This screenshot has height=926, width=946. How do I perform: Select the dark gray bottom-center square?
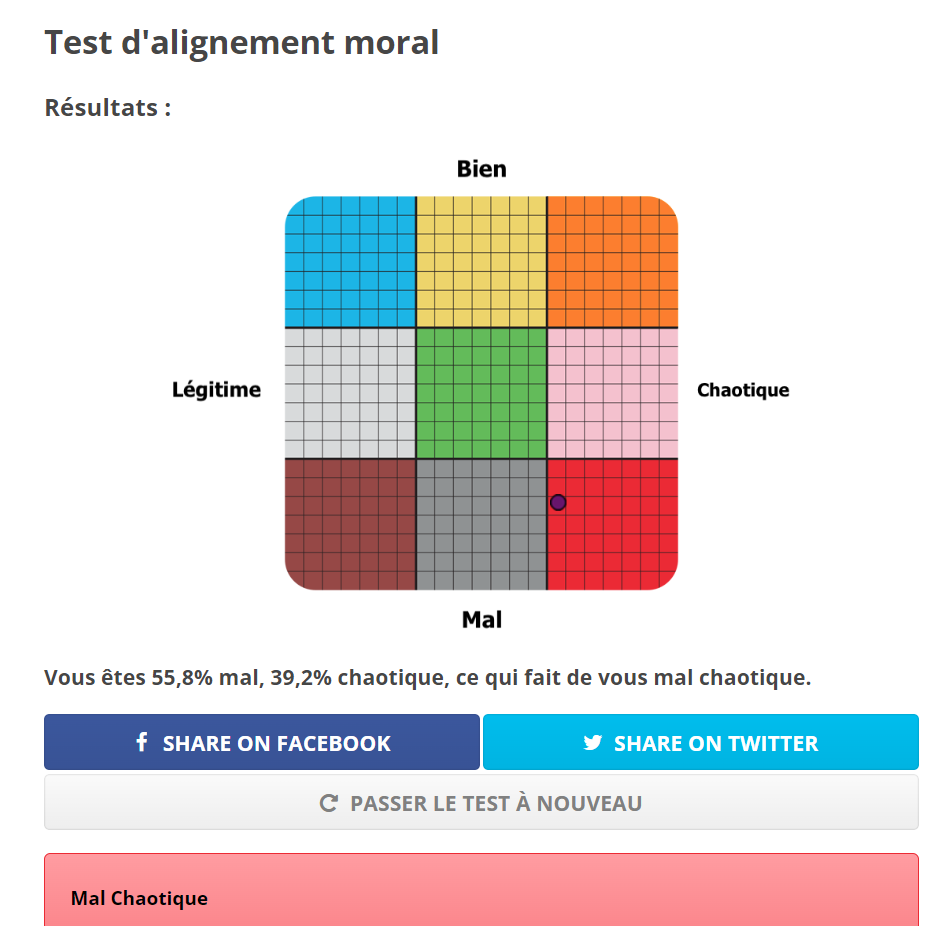tap(481, 524)
